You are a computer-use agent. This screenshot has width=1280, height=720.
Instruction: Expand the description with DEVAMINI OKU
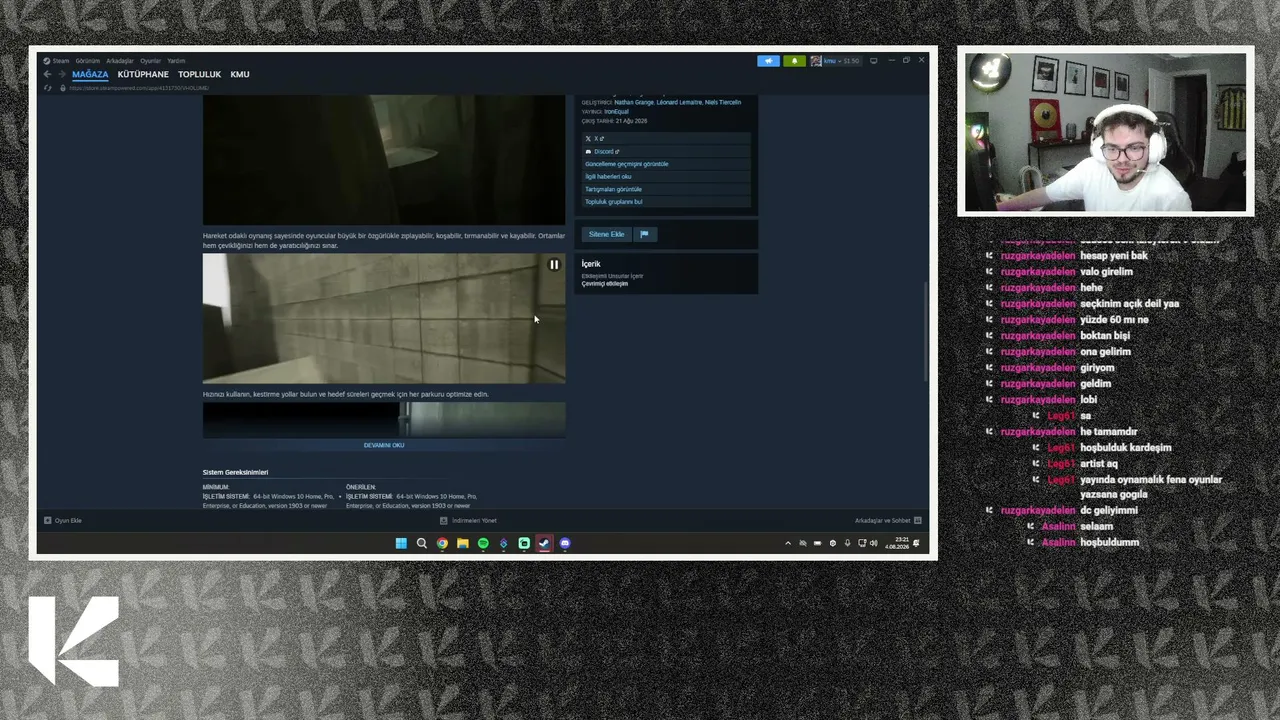tap(384, 445)
